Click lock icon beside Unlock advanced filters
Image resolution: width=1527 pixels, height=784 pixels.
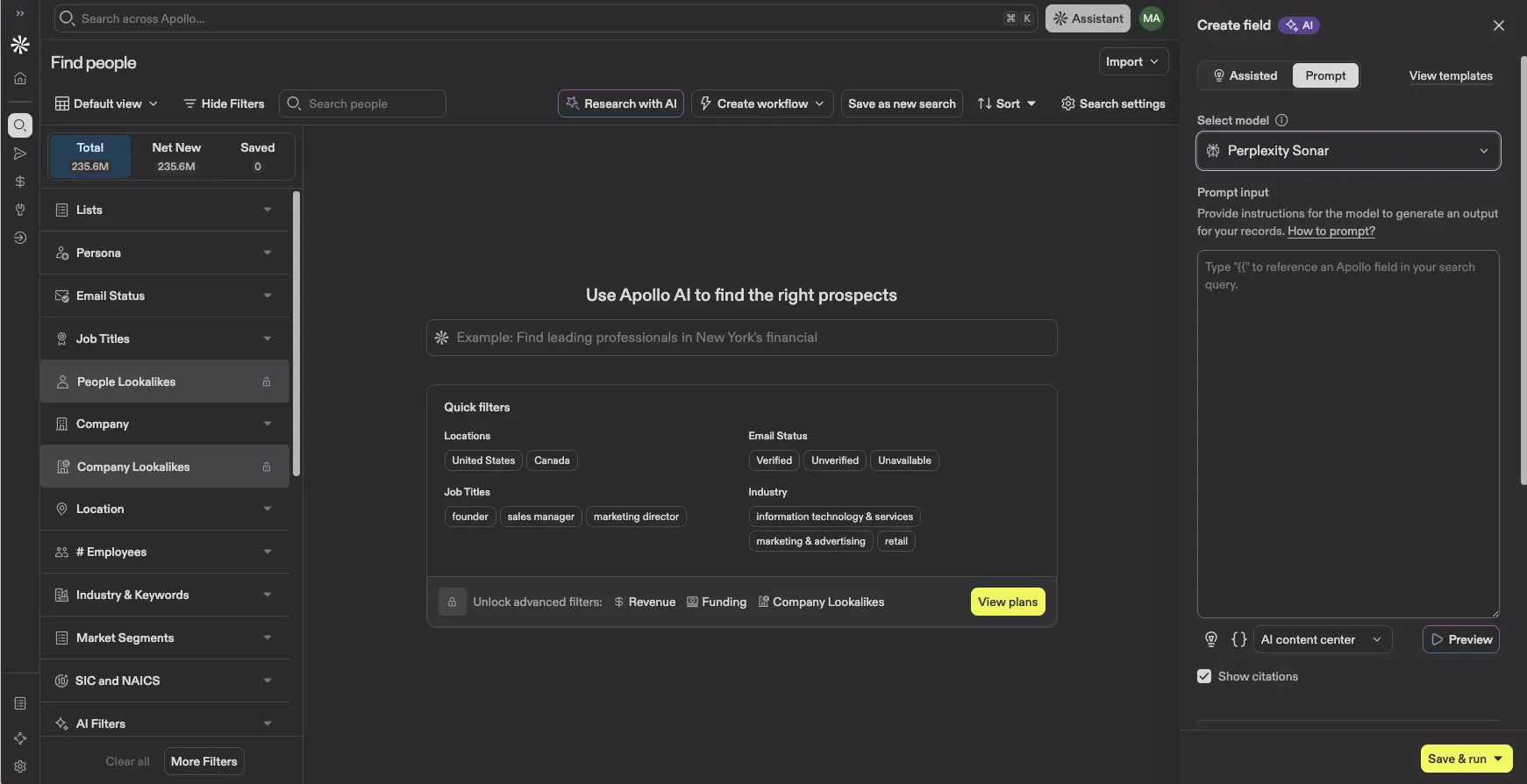click(453, 602)
